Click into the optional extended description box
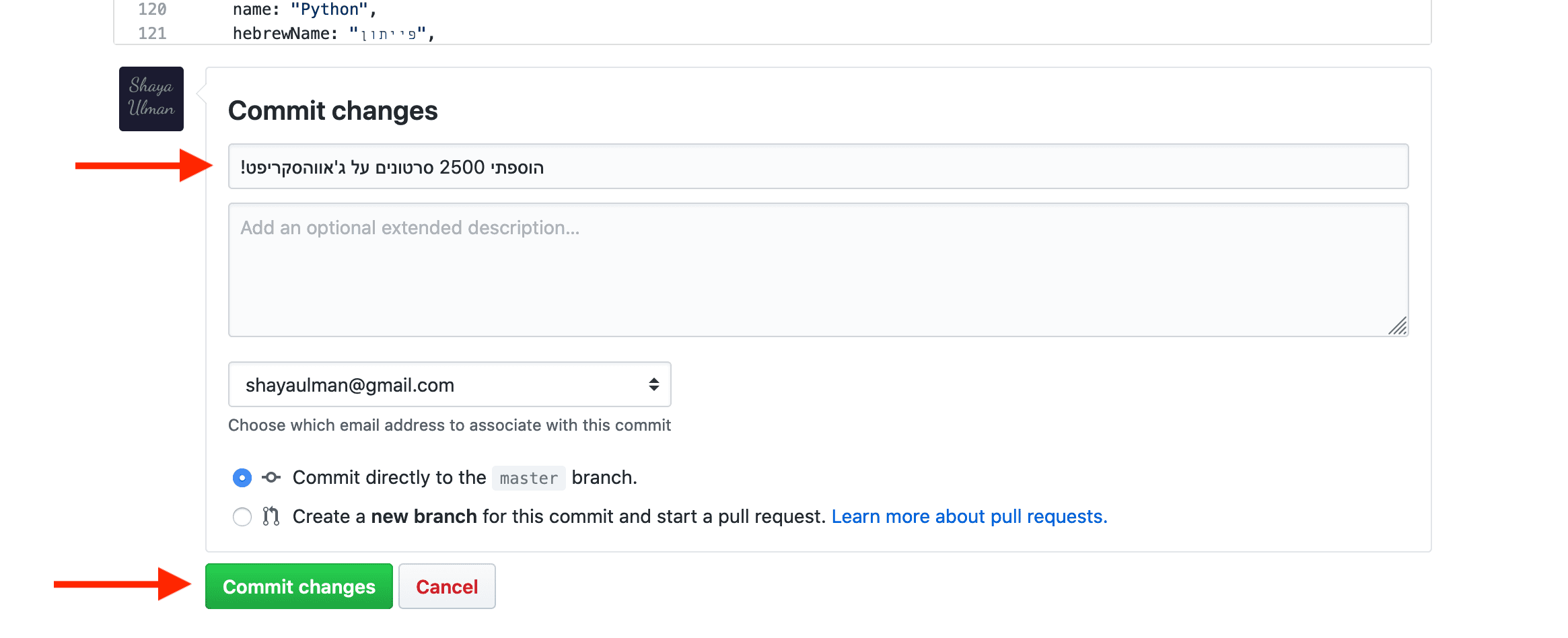 point(818,270)
